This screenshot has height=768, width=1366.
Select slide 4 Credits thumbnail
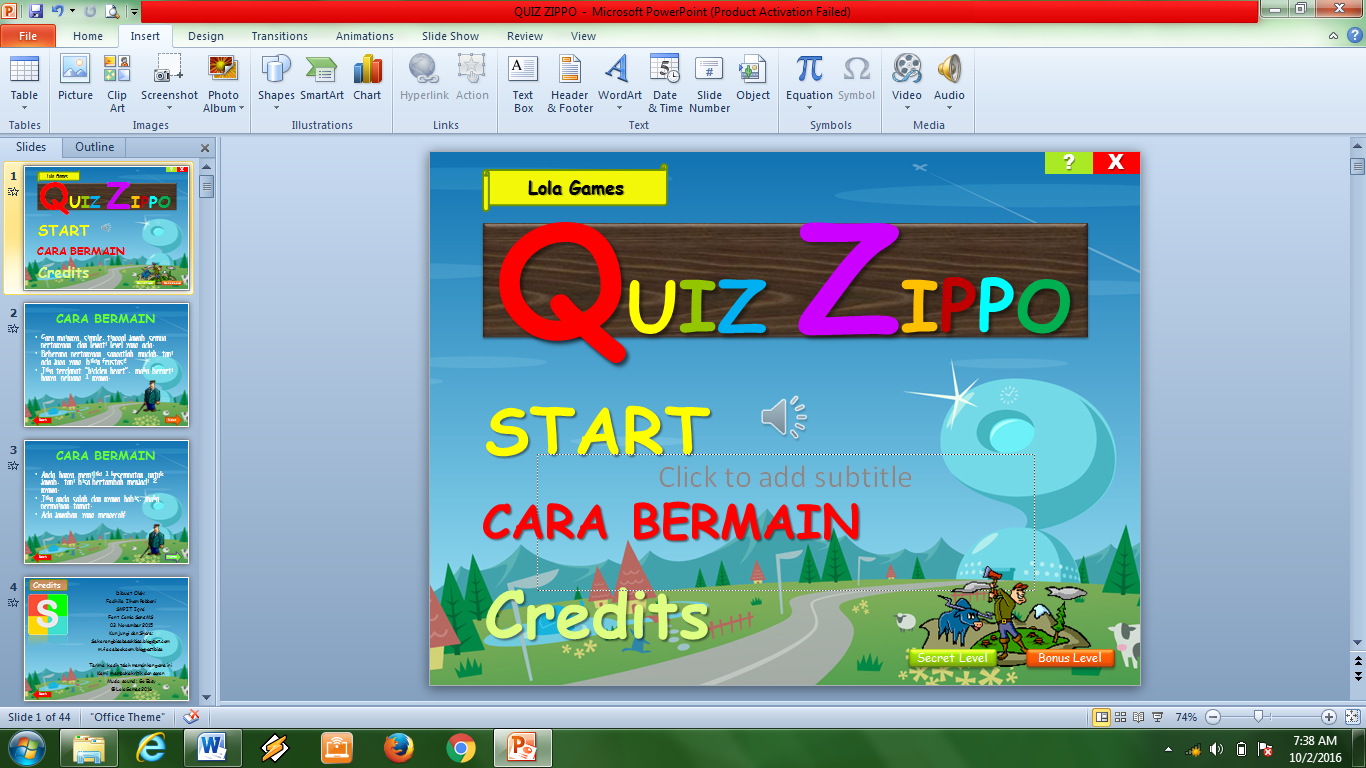pos(106,639)
